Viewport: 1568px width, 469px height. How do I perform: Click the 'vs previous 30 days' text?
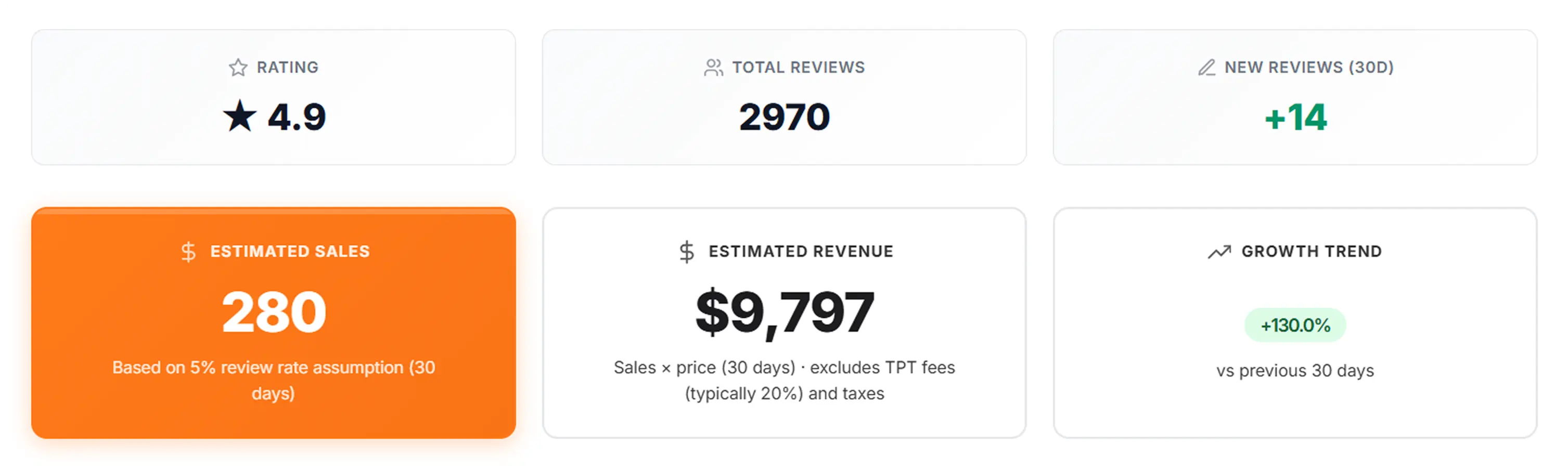coord(1295,370)
